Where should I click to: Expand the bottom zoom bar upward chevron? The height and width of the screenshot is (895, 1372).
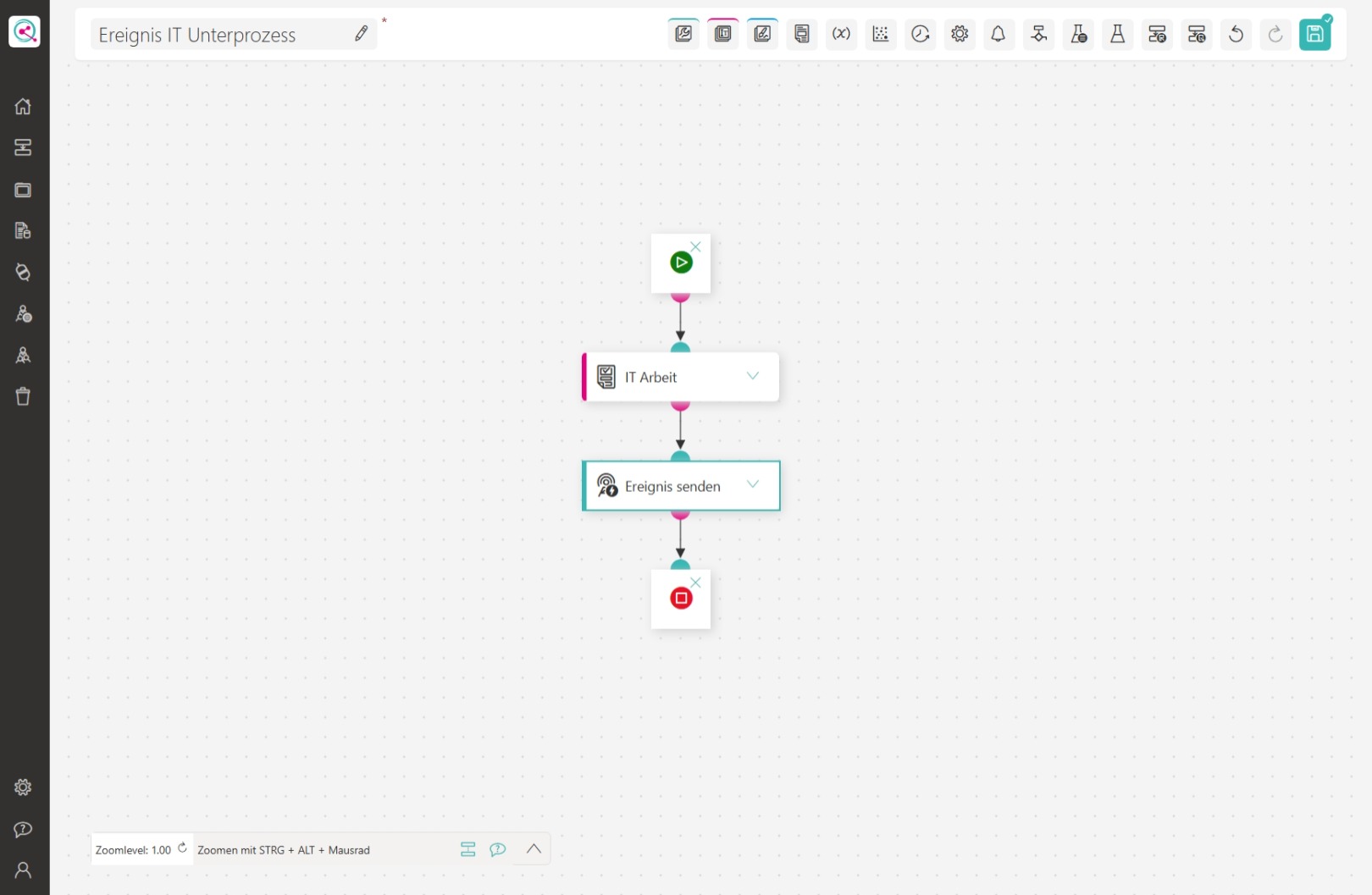click(534, 848)
